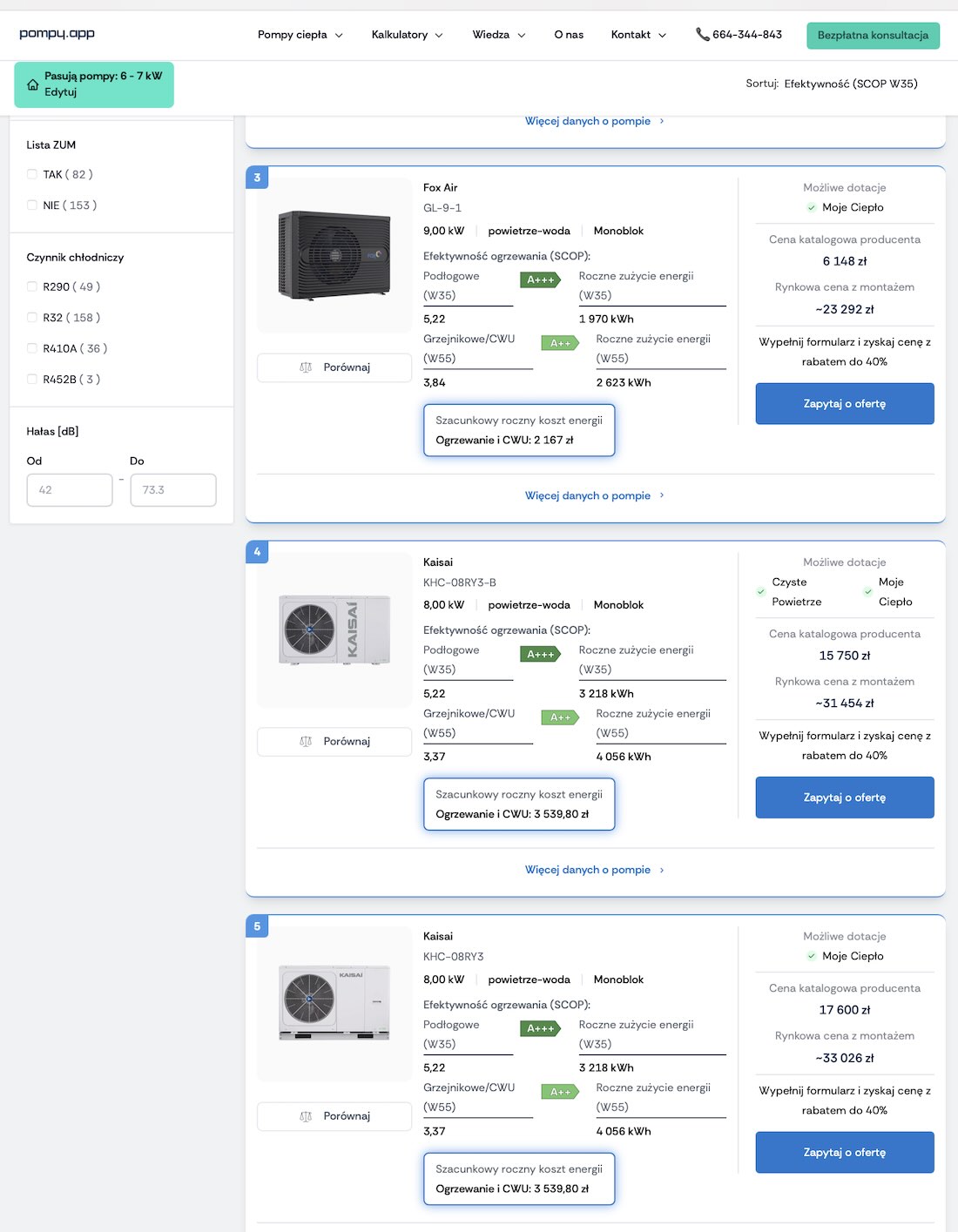Click the A+++ energy label for Fox Air
958x1232 pixels.
click(541, 279)
